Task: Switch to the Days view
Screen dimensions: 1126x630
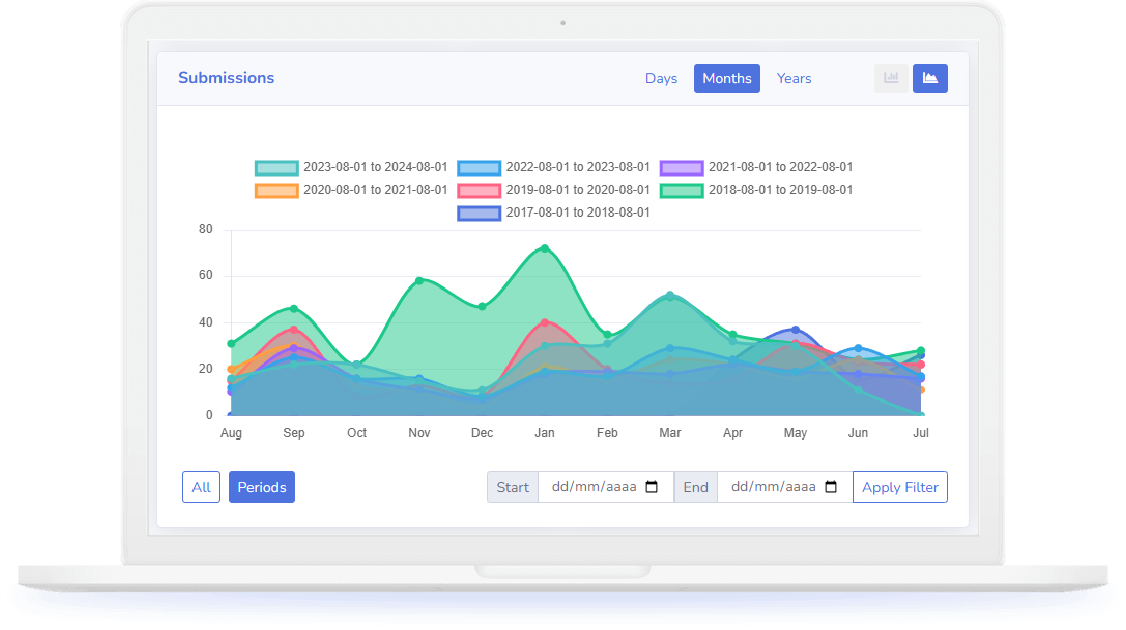Action: coord(661,78)
